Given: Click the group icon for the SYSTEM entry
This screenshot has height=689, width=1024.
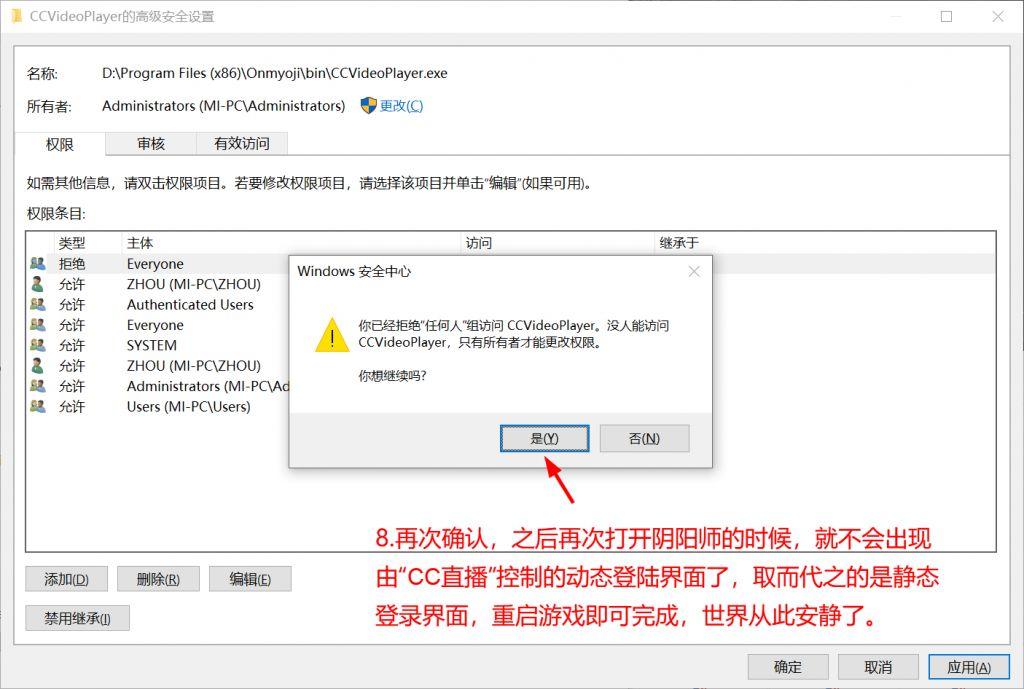Looking at the screenshot, I should coord(38,345).
